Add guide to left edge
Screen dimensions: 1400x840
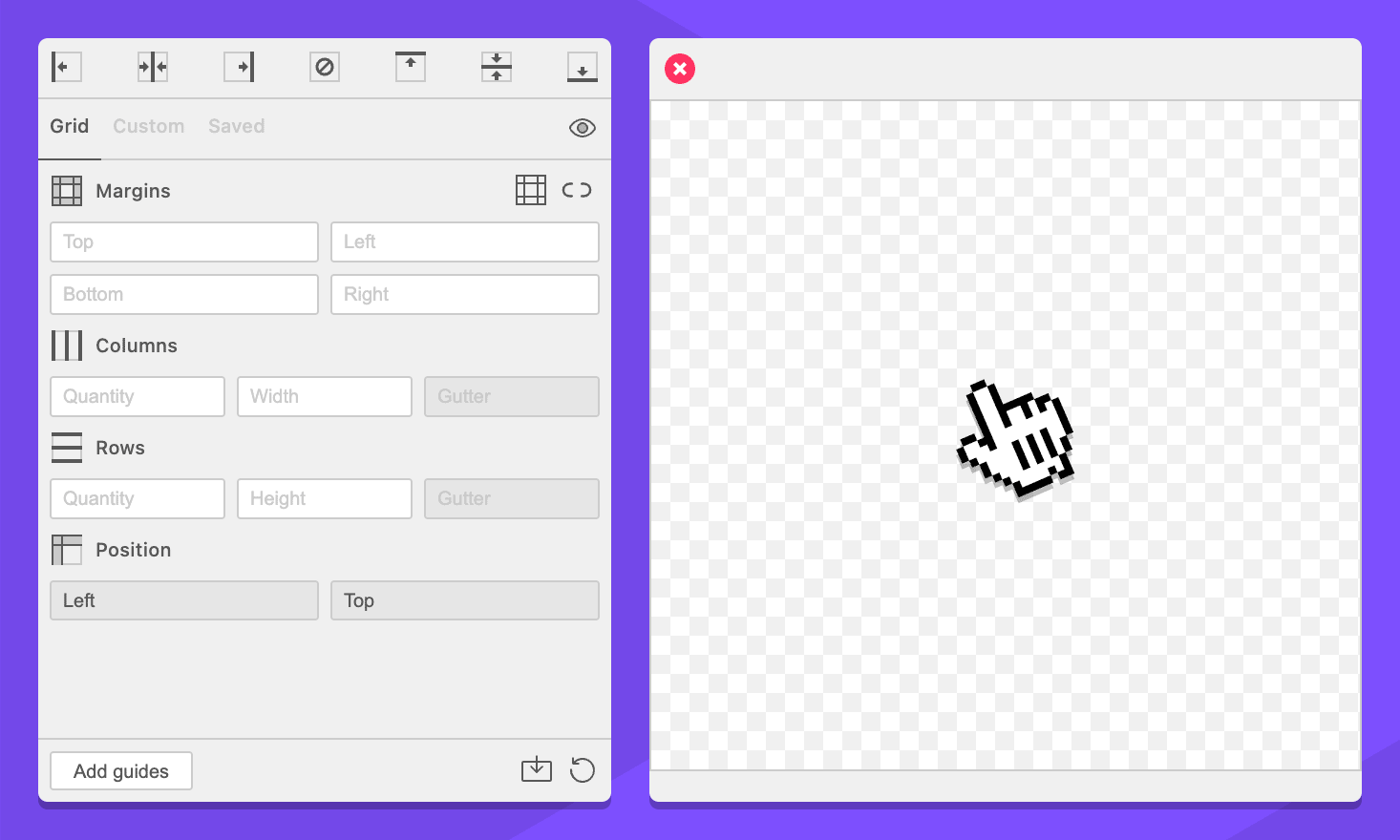point(66,67)
